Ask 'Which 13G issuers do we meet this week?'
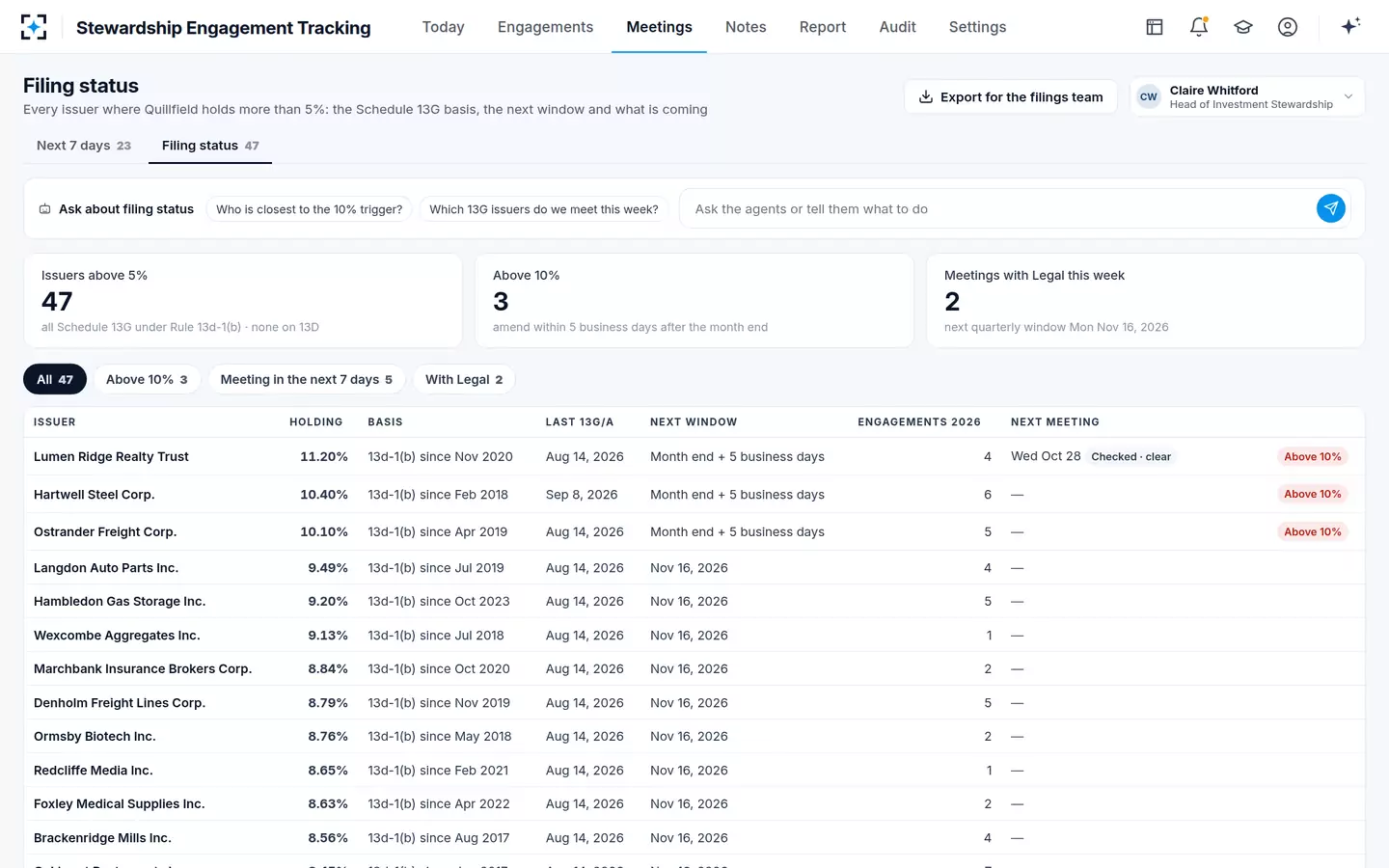The height and width of the screenshot is (868, 1389). click(543, 209)
